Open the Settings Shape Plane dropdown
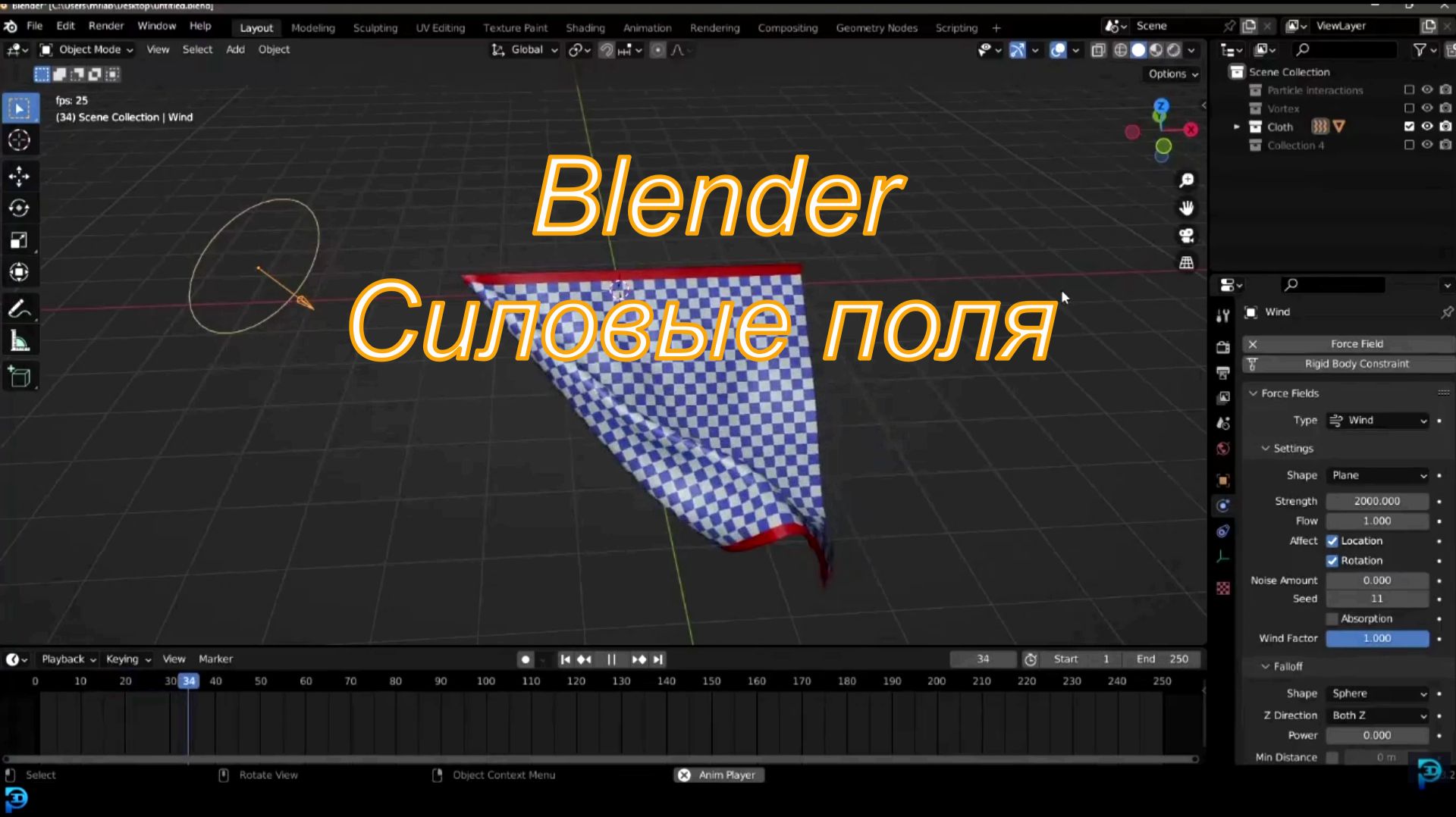The width and height of the screenshot is (1456, 817). coord(1377,476)
